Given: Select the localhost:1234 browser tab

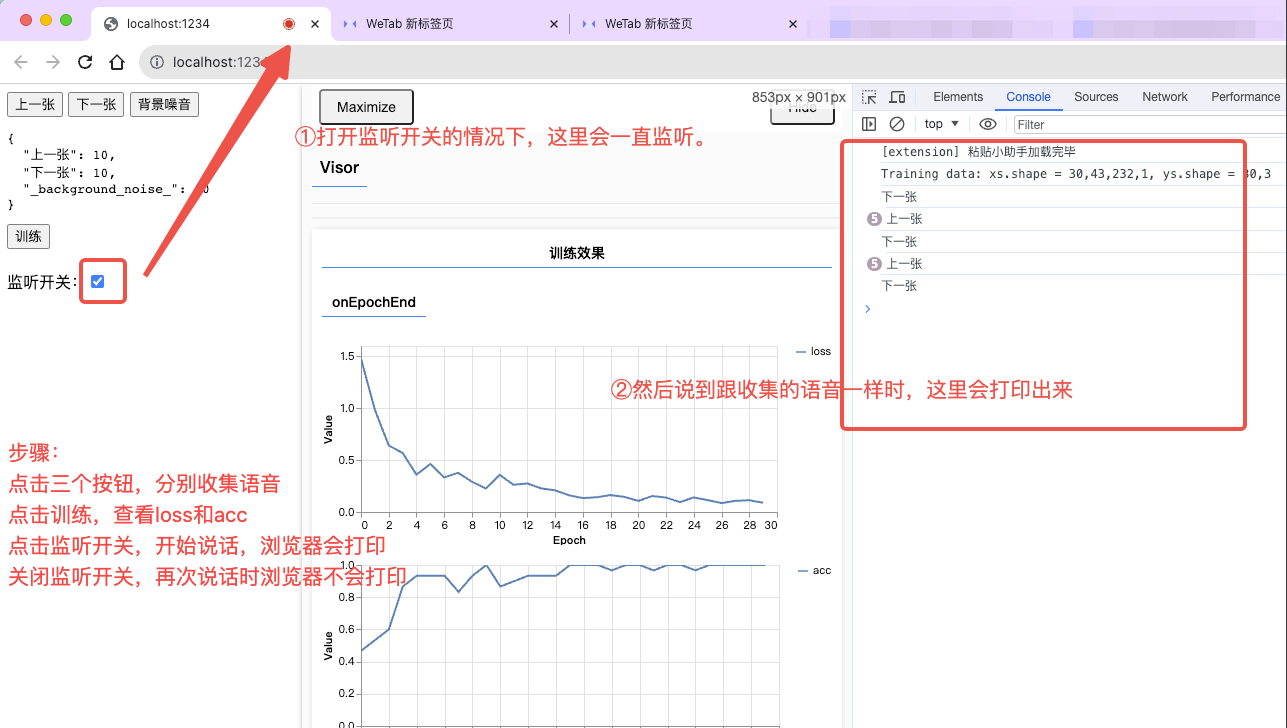Looking at the screenshot, I should (x=210, y=23).
